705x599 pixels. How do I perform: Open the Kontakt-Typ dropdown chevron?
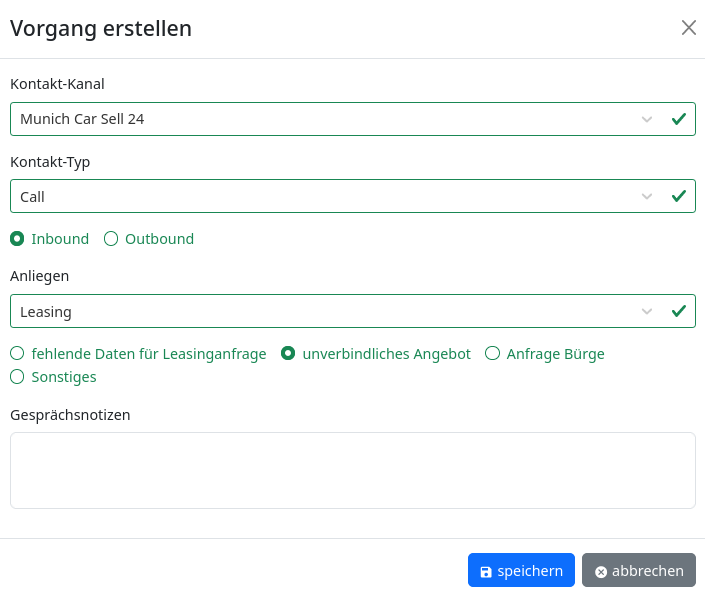(x=647, y=197)
